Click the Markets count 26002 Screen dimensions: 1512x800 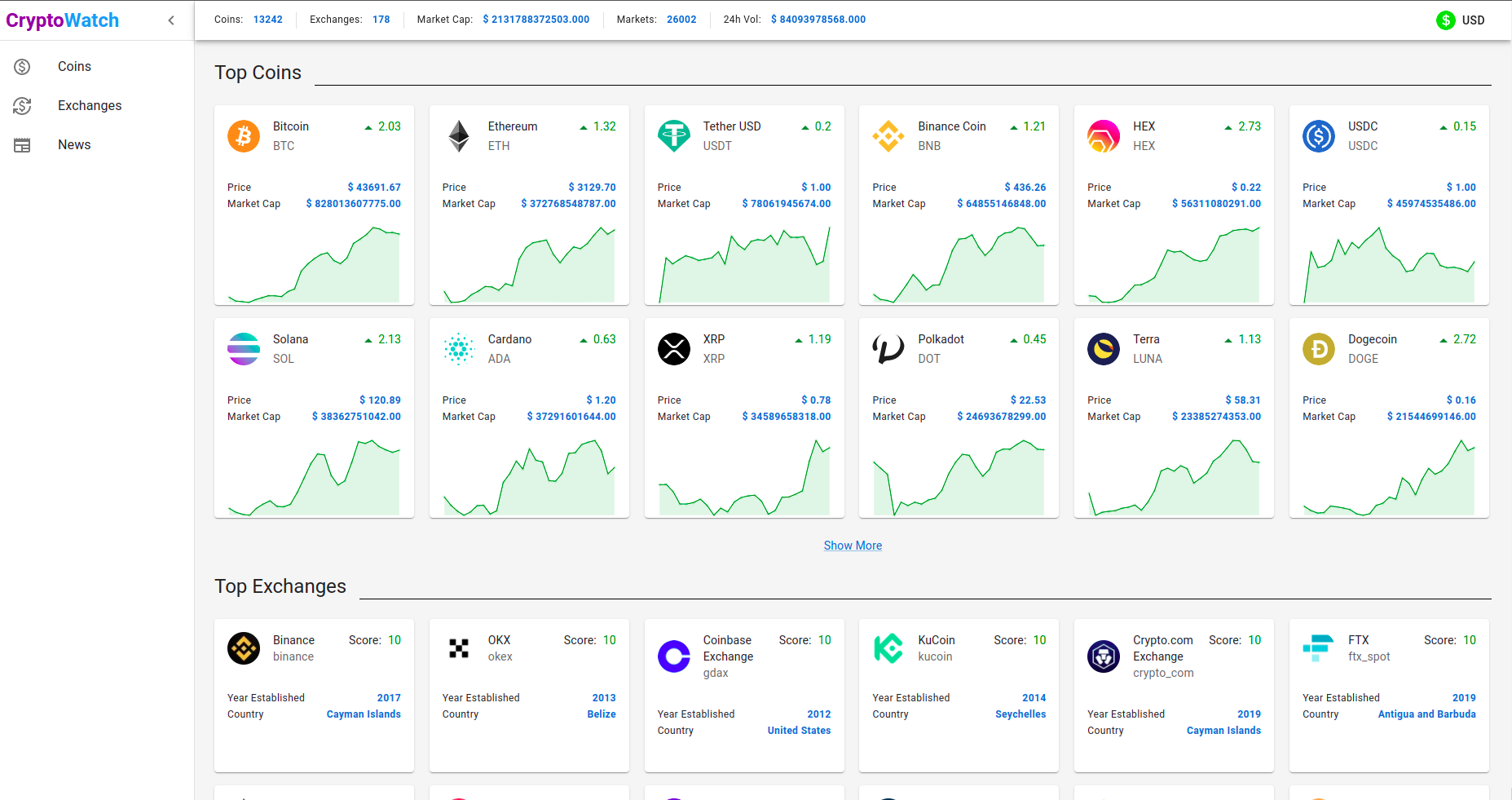[x=681, y=20]
